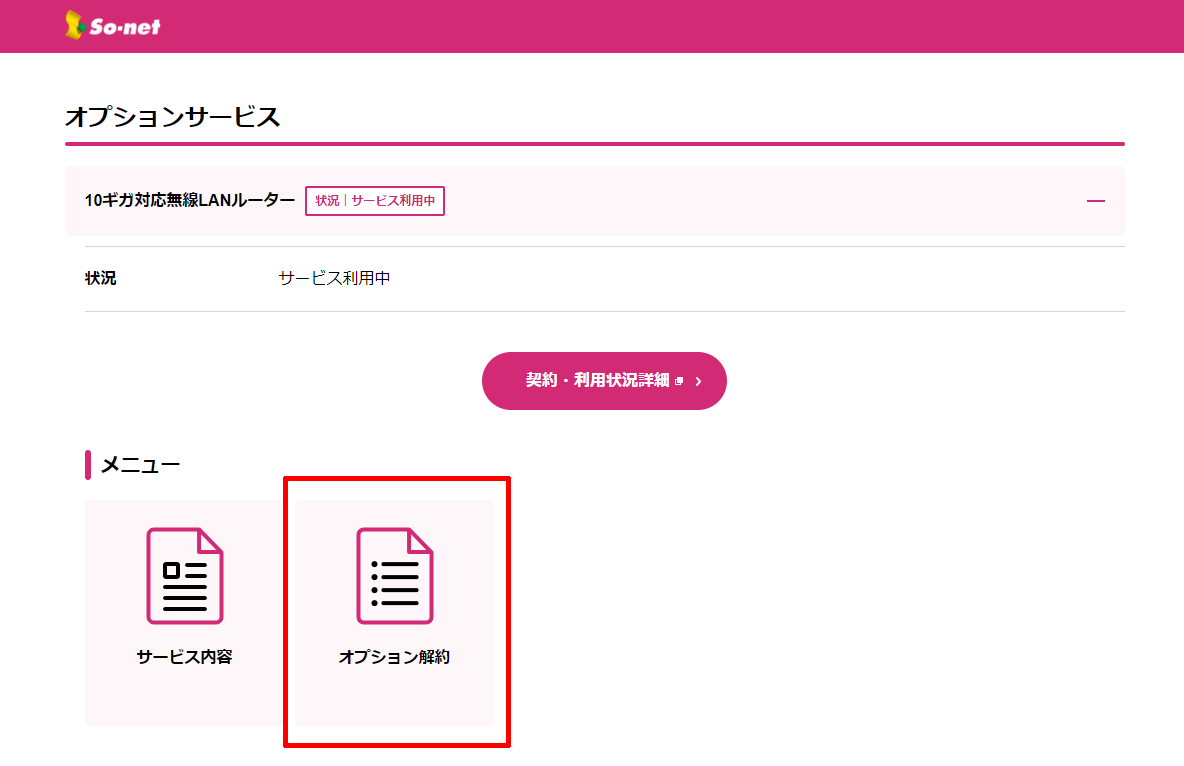Click the external link icon in 契約・利用状況詳細
The image size is (1184, 766).
679,381
